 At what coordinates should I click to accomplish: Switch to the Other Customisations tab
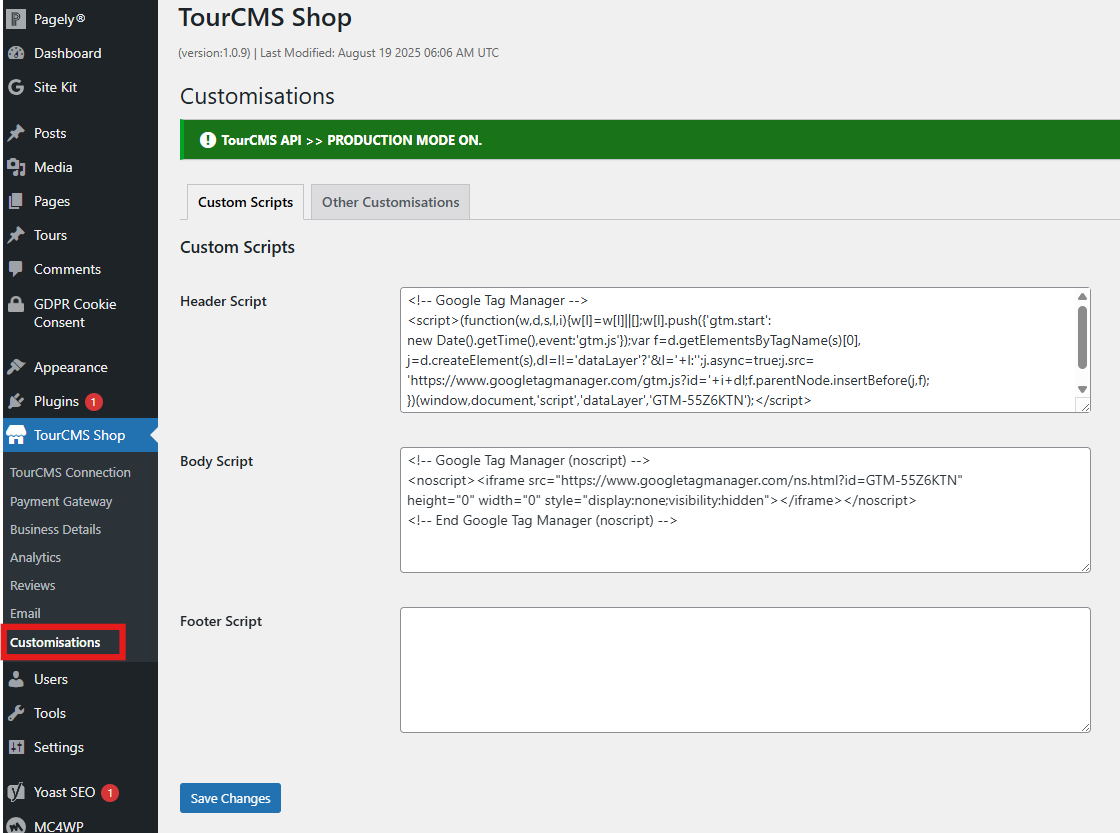pos(390,202)
